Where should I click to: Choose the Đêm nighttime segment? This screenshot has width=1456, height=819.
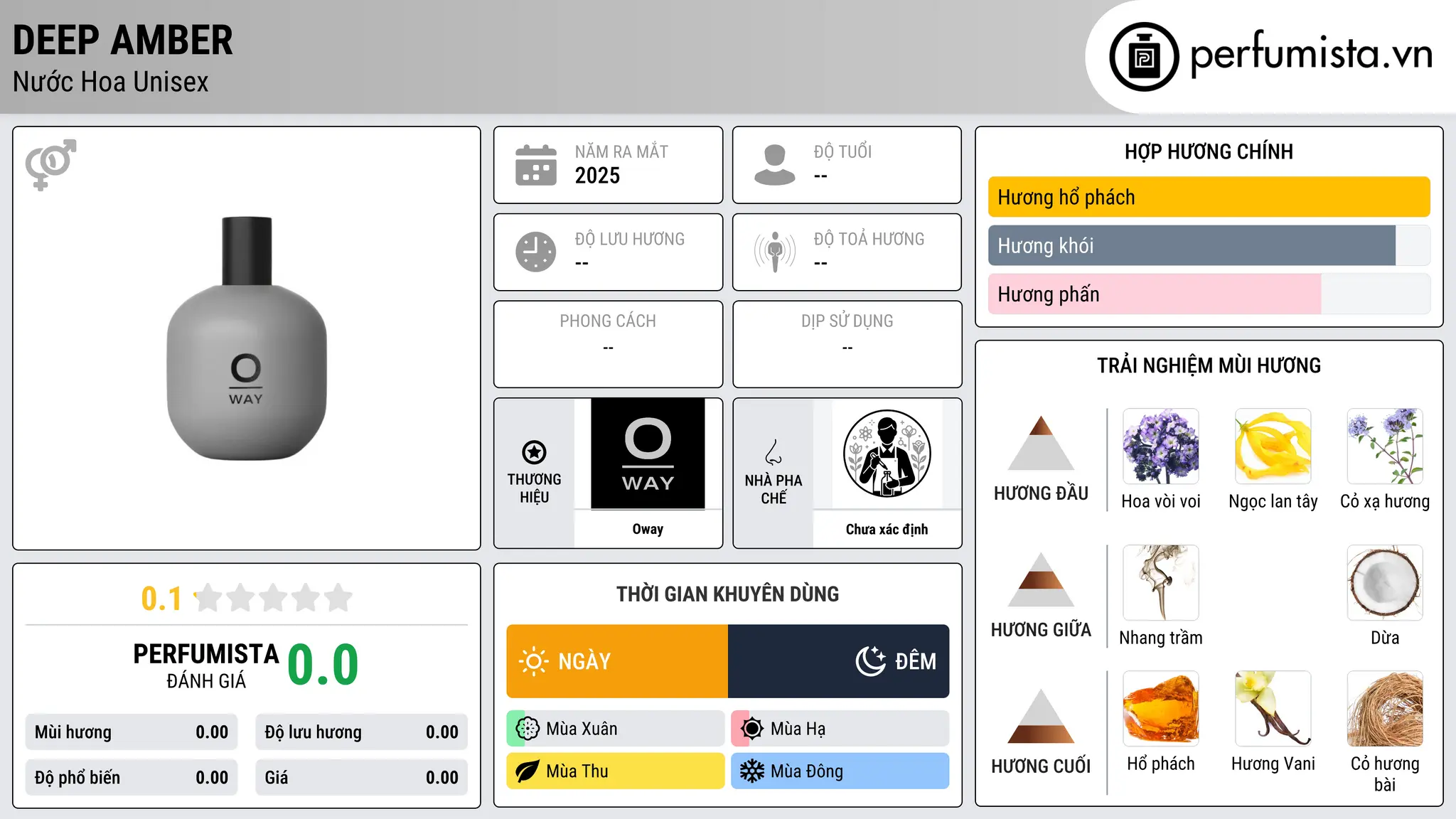click(x=839, y=661)
